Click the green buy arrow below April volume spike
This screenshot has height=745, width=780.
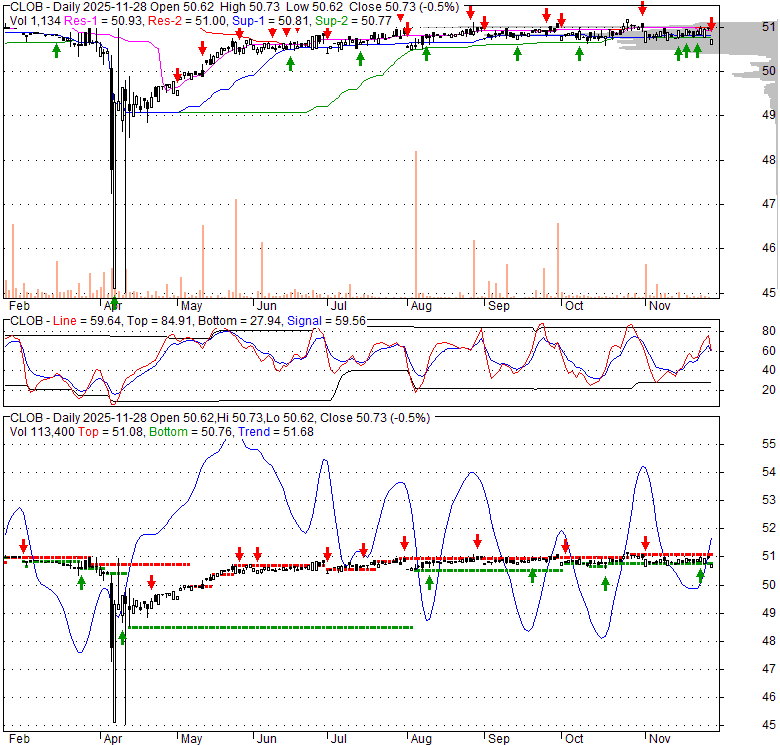click(114, 302)
